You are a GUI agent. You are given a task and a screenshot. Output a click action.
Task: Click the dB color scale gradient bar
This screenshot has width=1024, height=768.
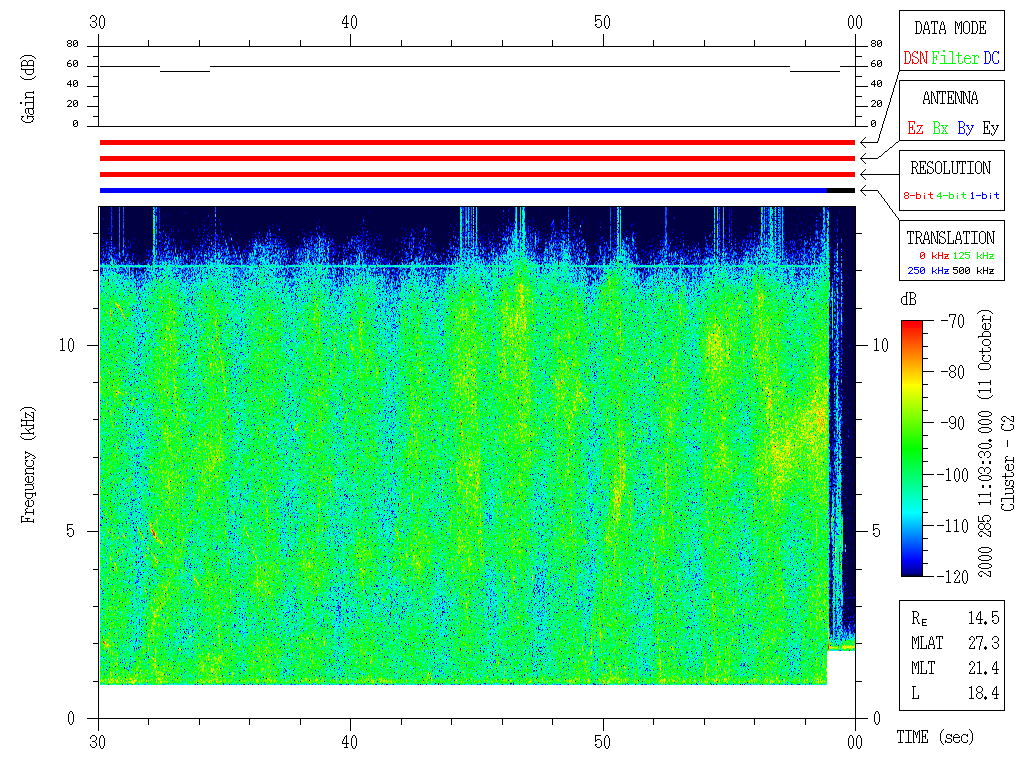pyautogui.click(x=912, y=448)
